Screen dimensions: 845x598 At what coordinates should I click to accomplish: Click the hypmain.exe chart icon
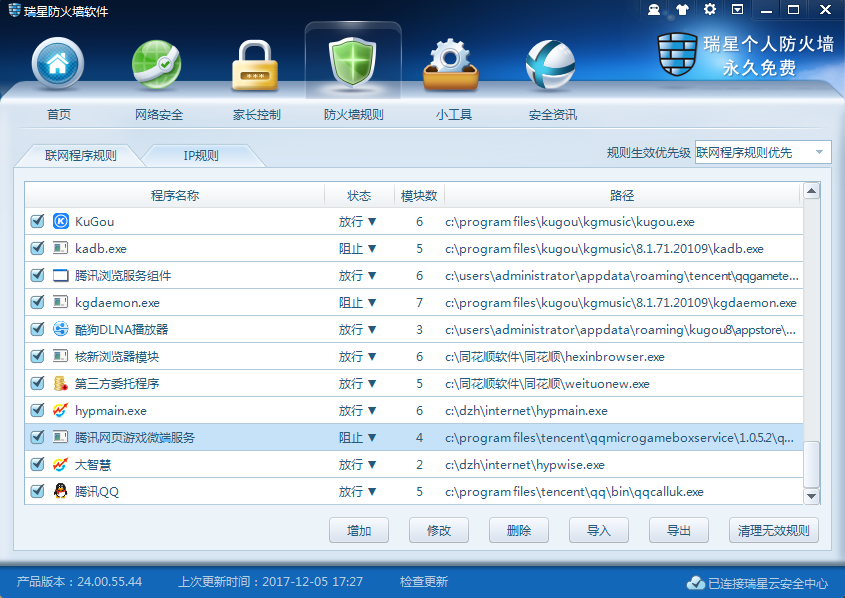(x=60, y=410)
